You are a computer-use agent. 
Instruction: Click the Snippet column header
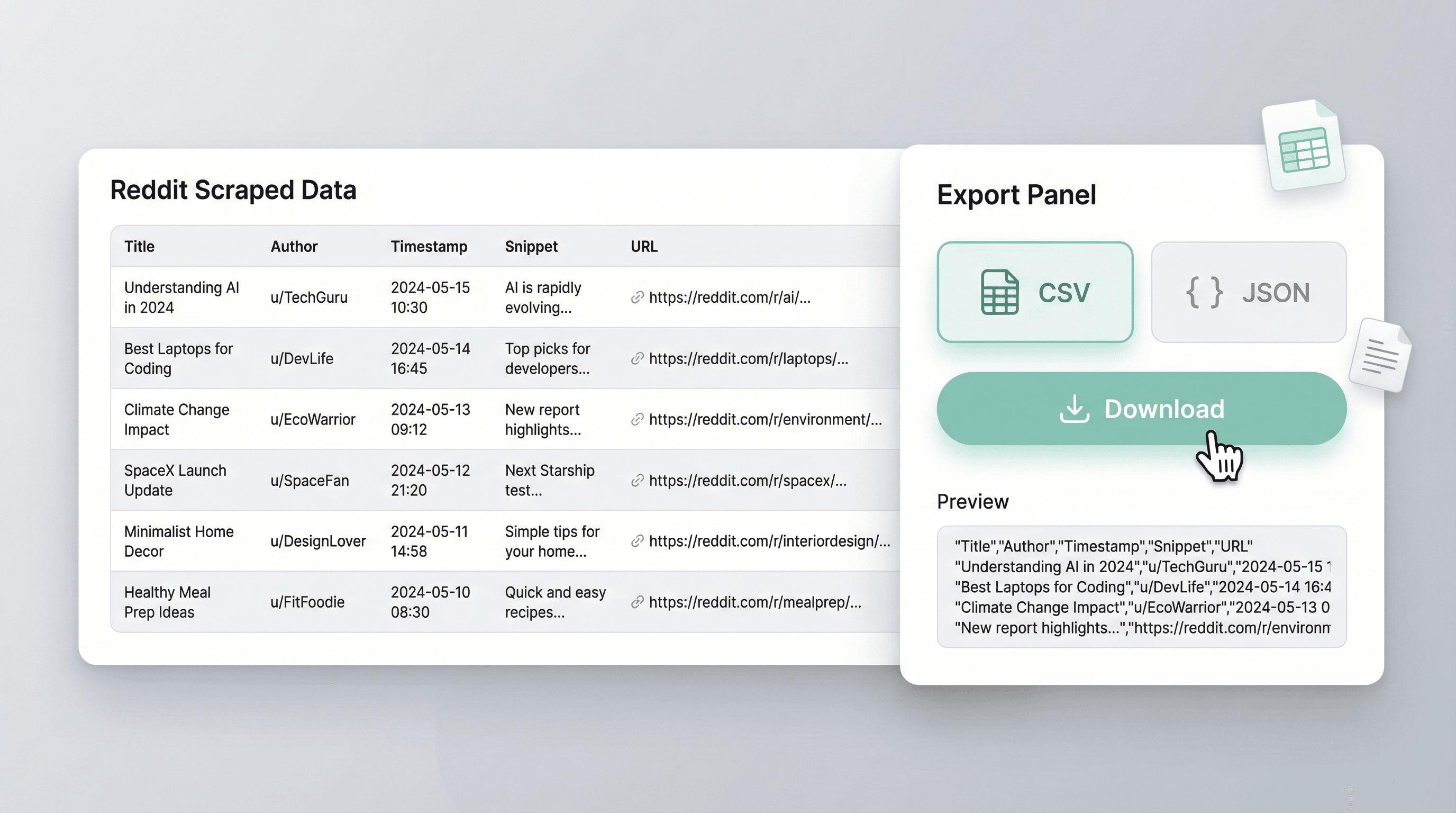coord(531,247)
